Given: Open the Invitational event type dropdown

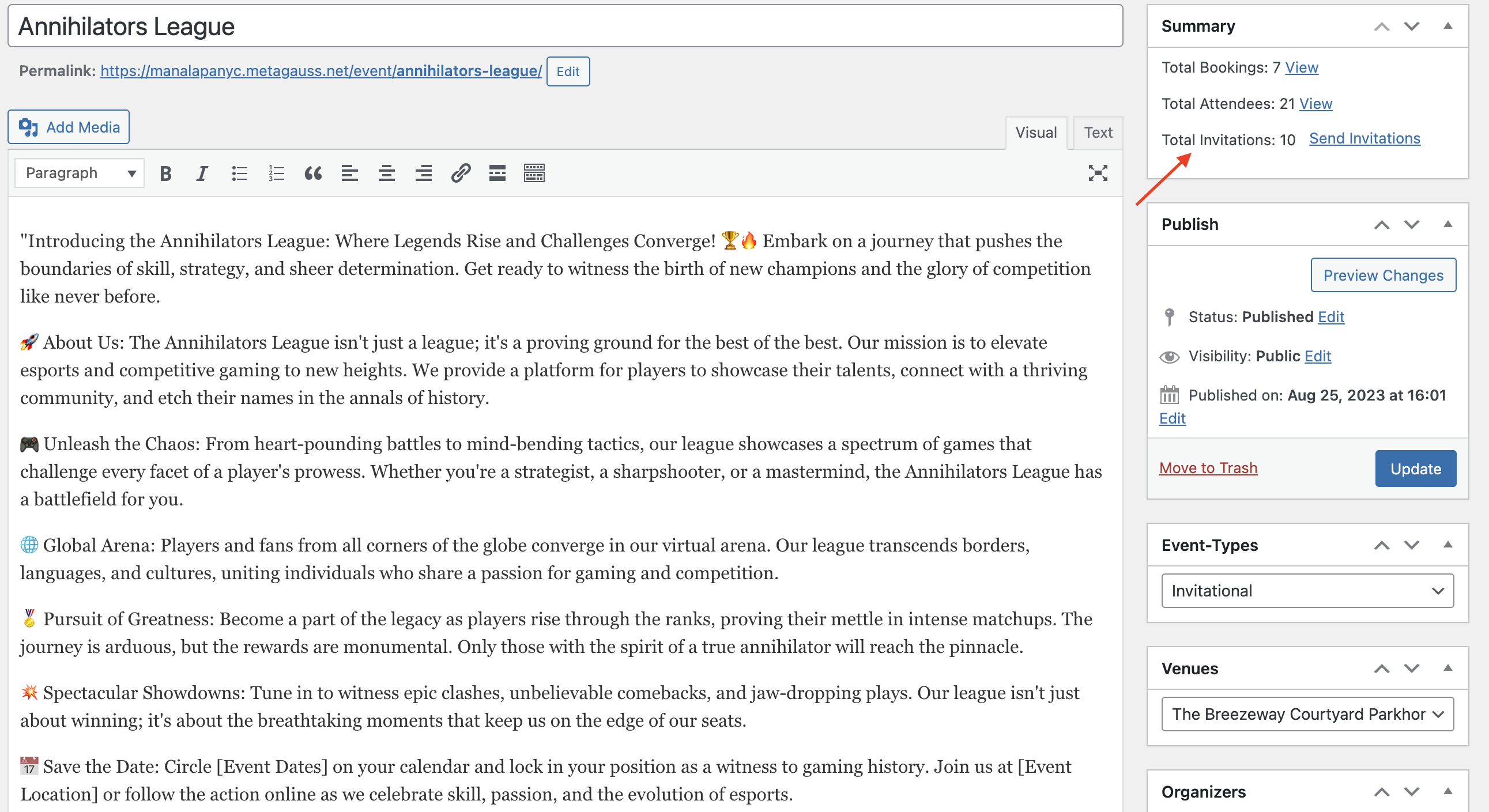Looking at the screenshot, I should pyautogui.click(x=1307, y=591).
